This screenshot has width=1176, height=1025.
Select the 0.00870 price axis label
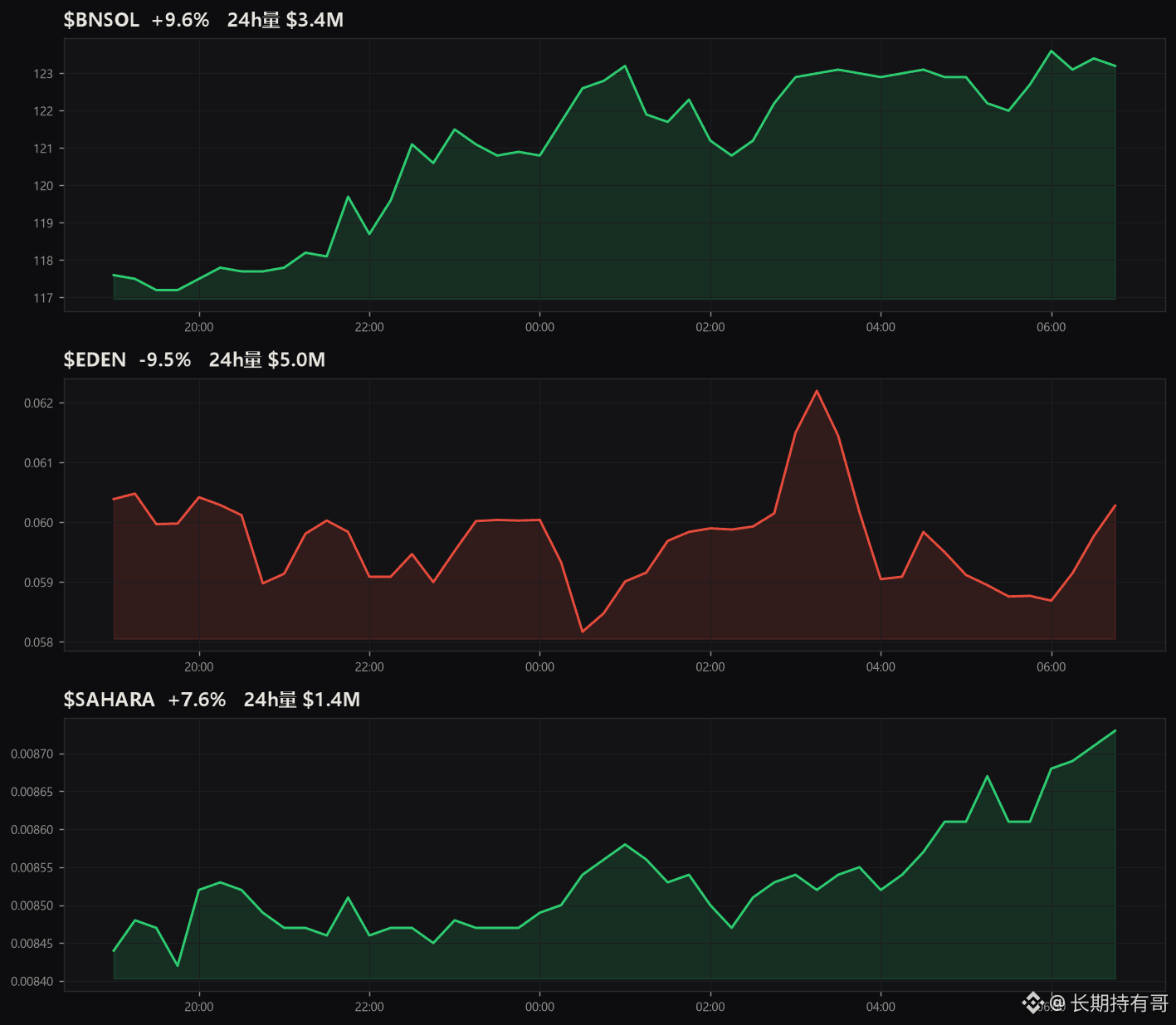point(32,754)
